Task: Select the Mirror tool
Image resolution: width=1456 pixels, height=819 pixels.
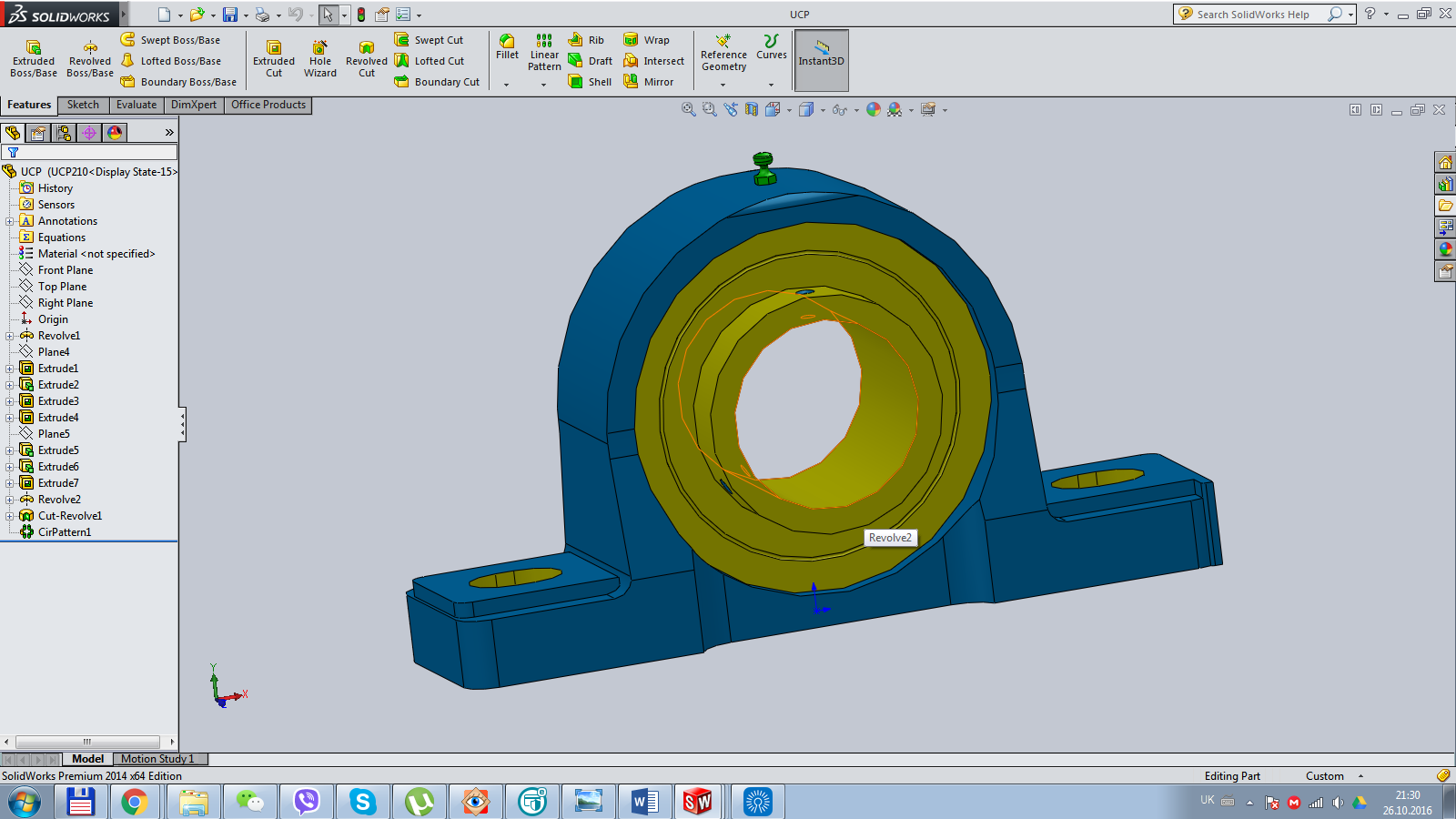Action: (649, 82)
